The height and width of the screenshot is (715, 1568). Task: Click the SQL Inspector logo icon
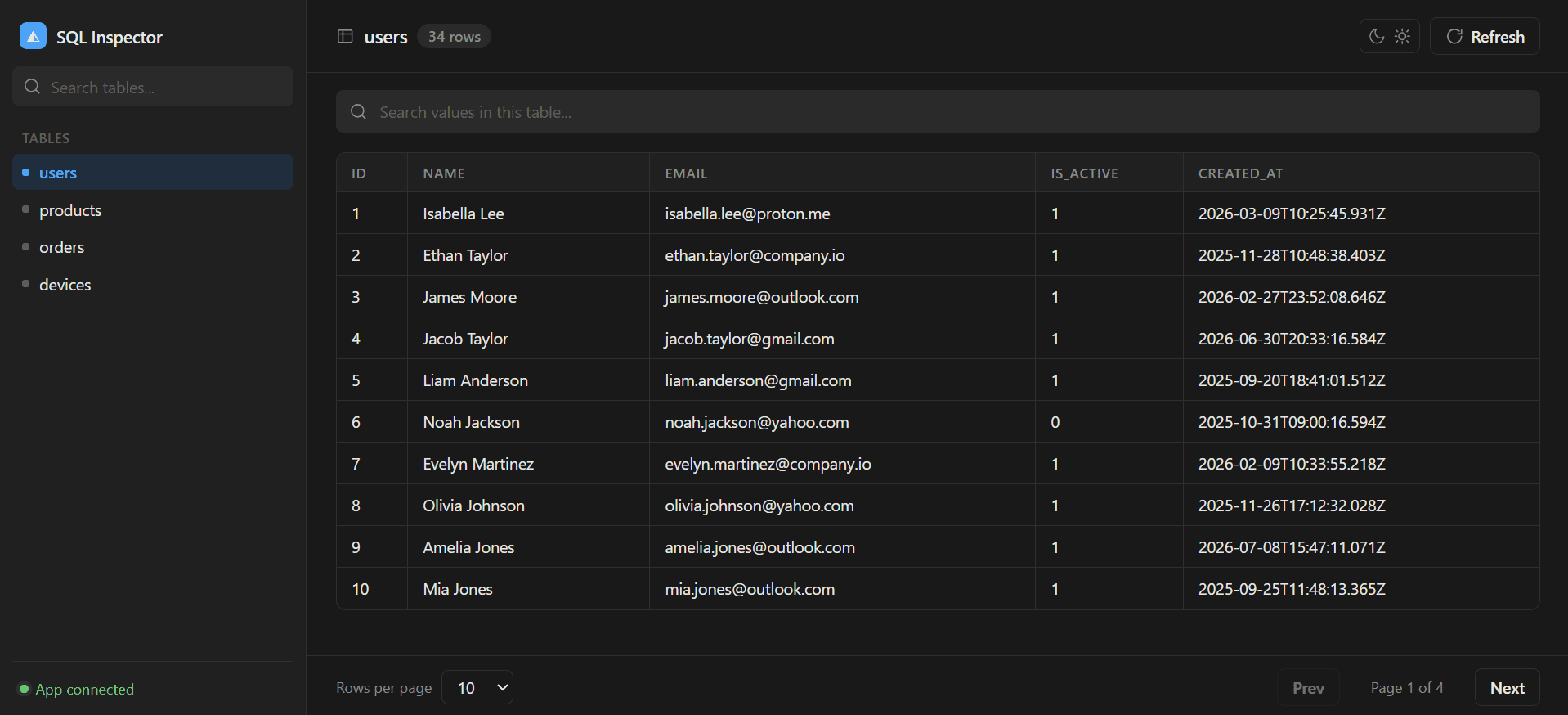[33, 36]
